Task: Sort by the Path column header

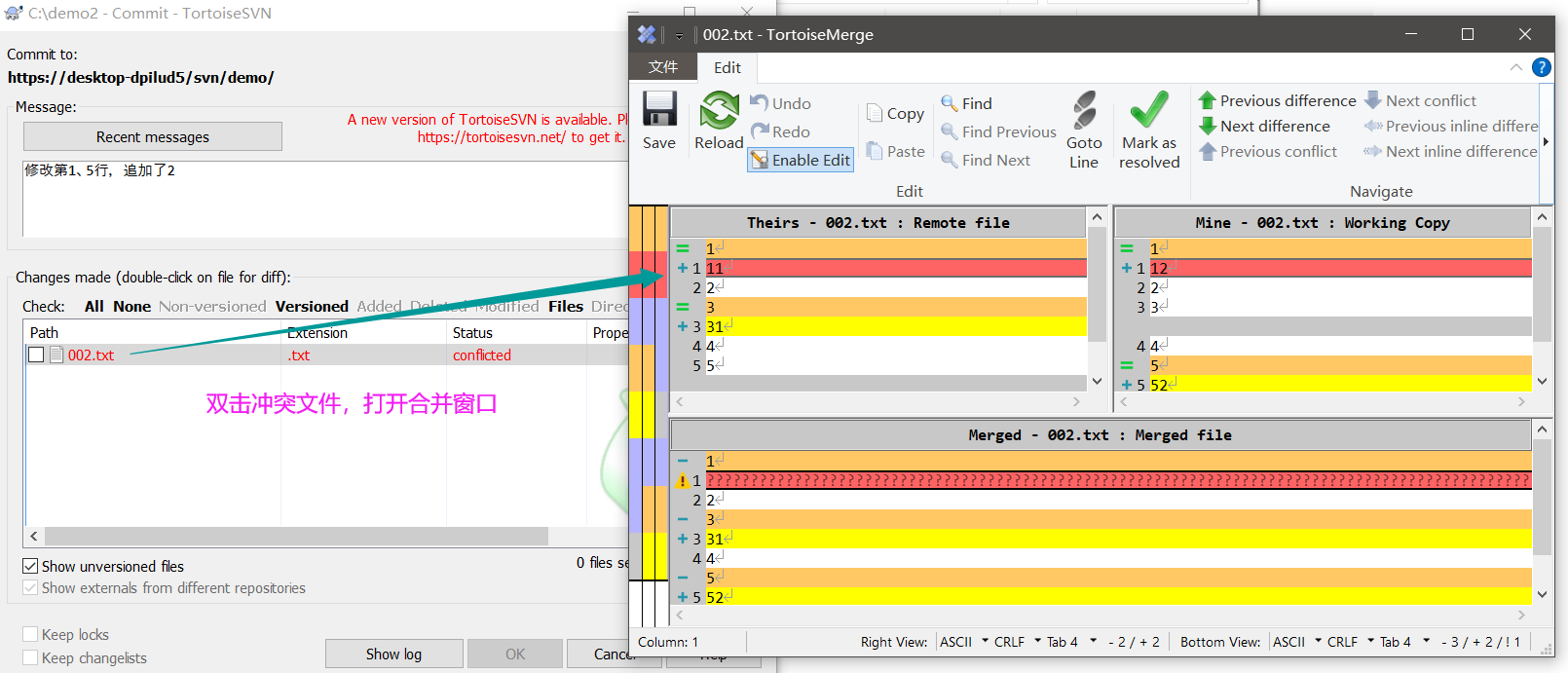Action: pyautogui.click(x=154, y=332)
